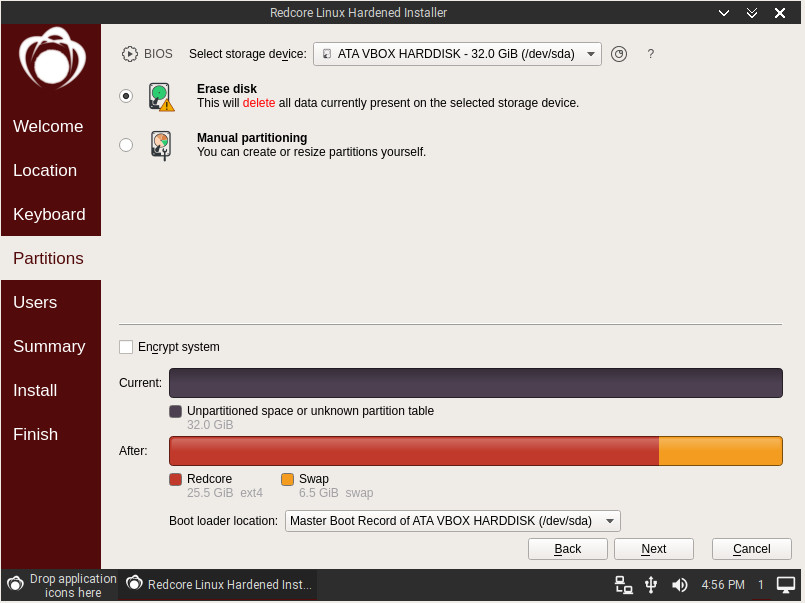The image size is (805, 603).
Task: Enable the Encrypt system checkbox
Action: pos(126,347)
